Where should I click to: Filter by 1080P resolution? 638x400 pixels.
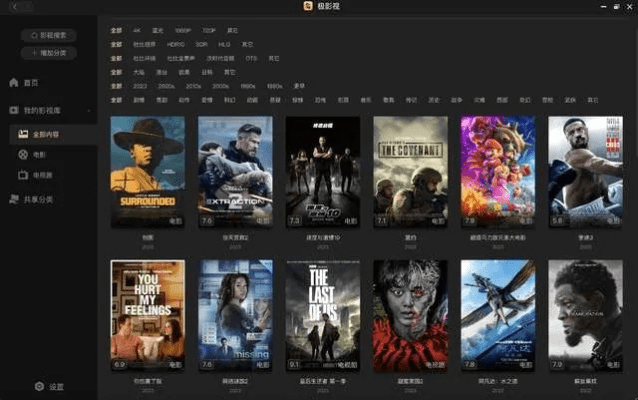click(180, 31)
